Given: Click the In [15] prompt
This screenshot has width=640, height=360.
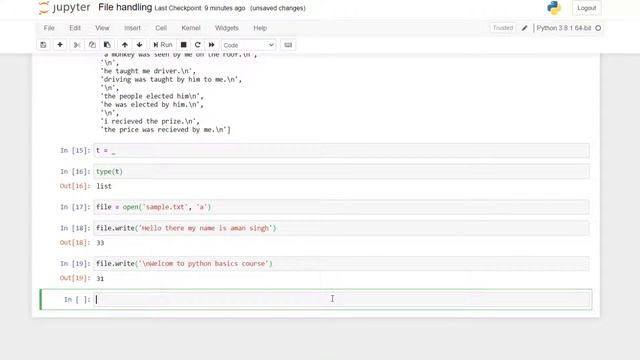Looking at the screenshot, I should click(75, 151).
